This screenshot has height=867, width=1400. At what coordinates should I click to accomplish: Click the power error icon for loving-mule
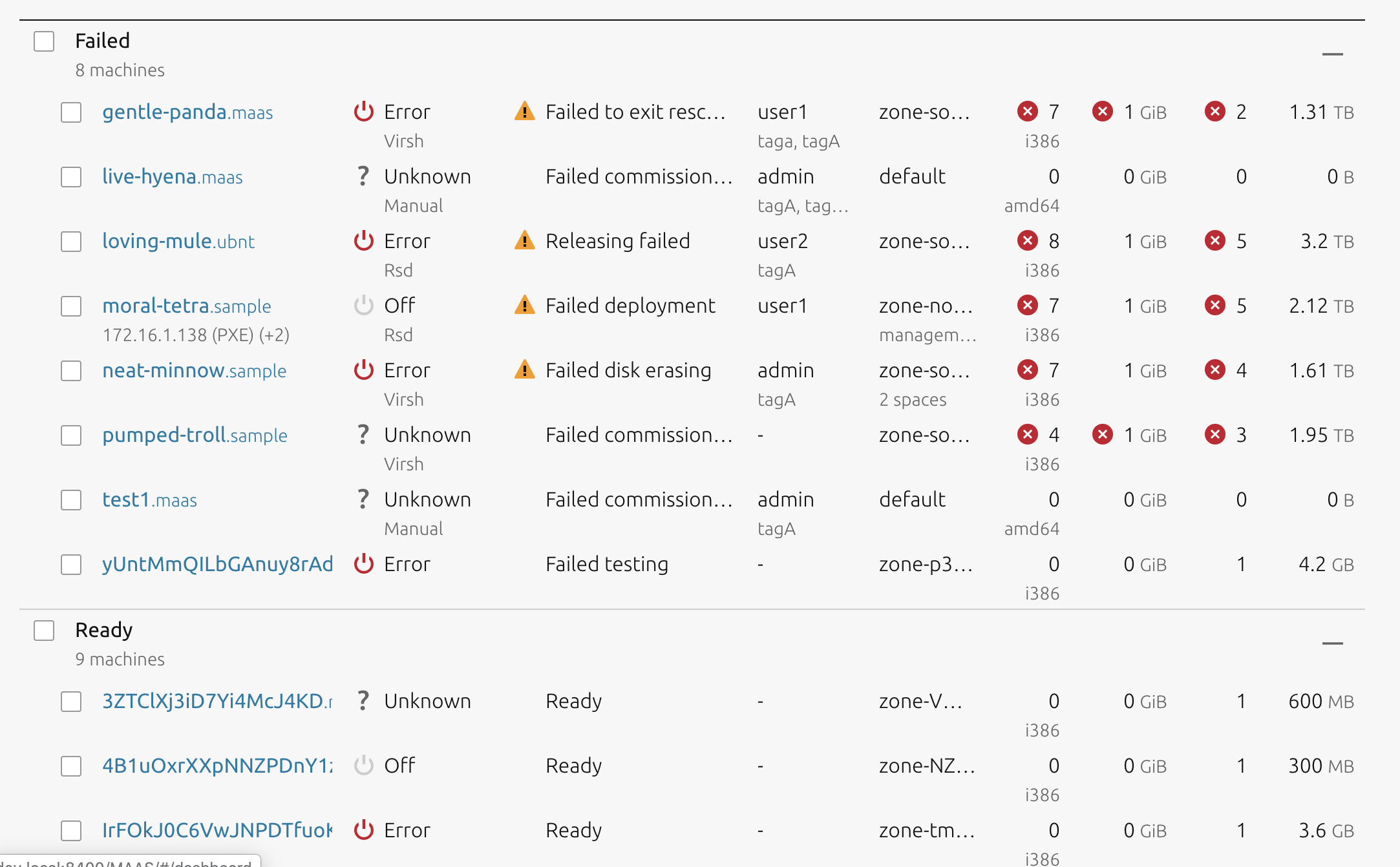point(364,240)
